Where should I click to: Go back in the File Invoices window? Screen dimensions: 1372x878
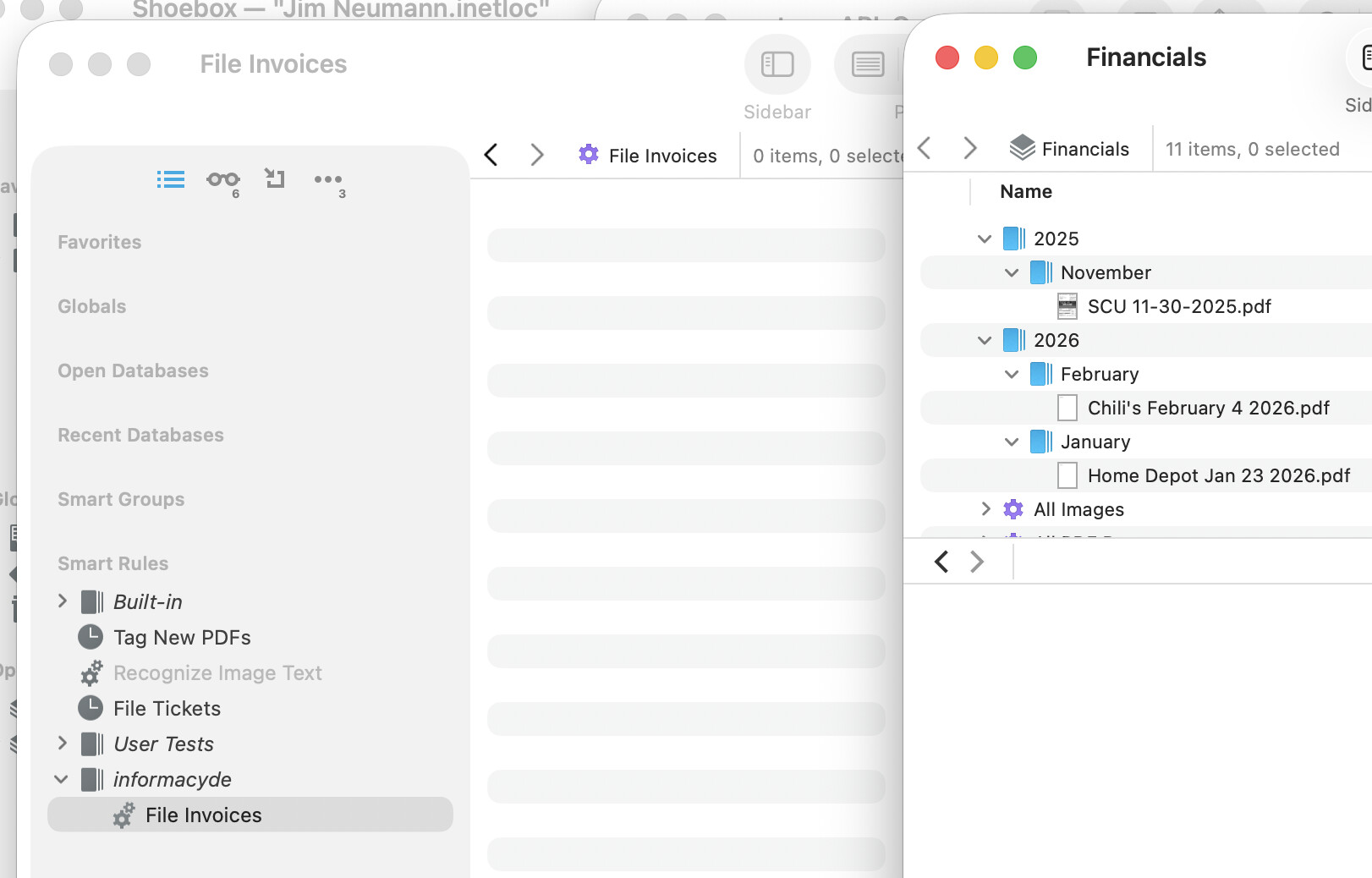491,156
